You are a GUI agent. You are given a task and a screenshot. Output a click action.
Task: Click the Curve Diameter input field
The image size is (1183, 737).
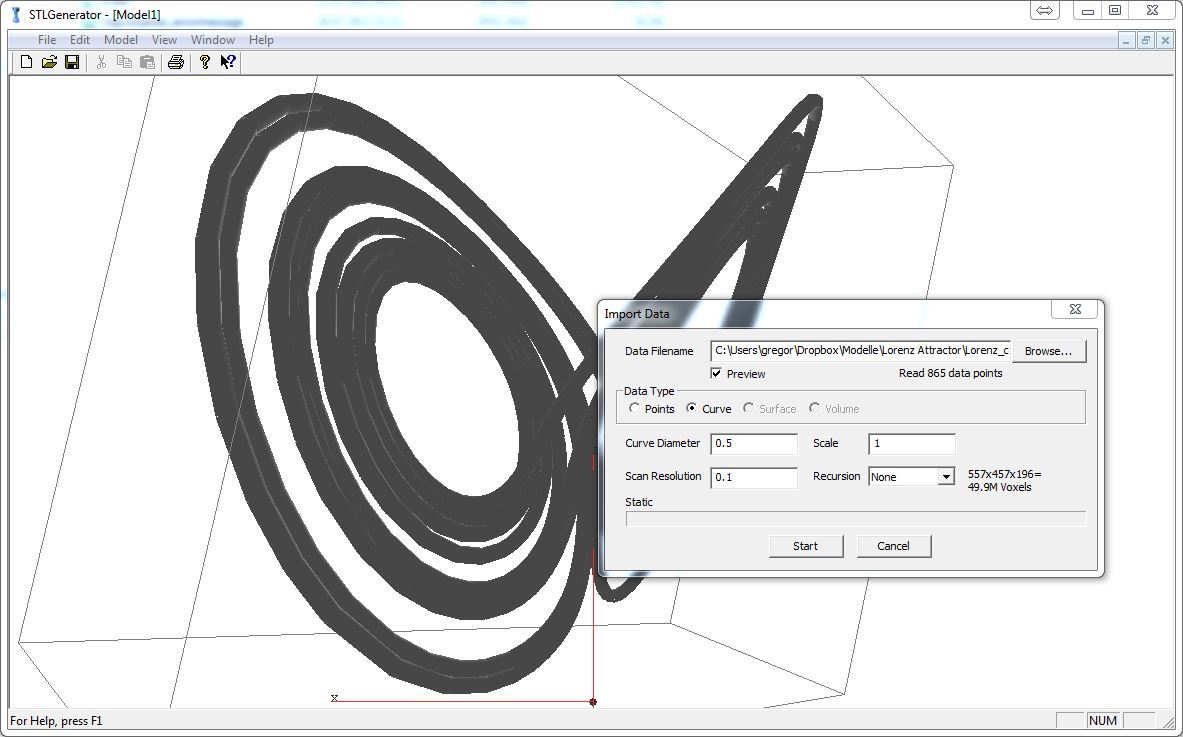click(x=754, y=444)
